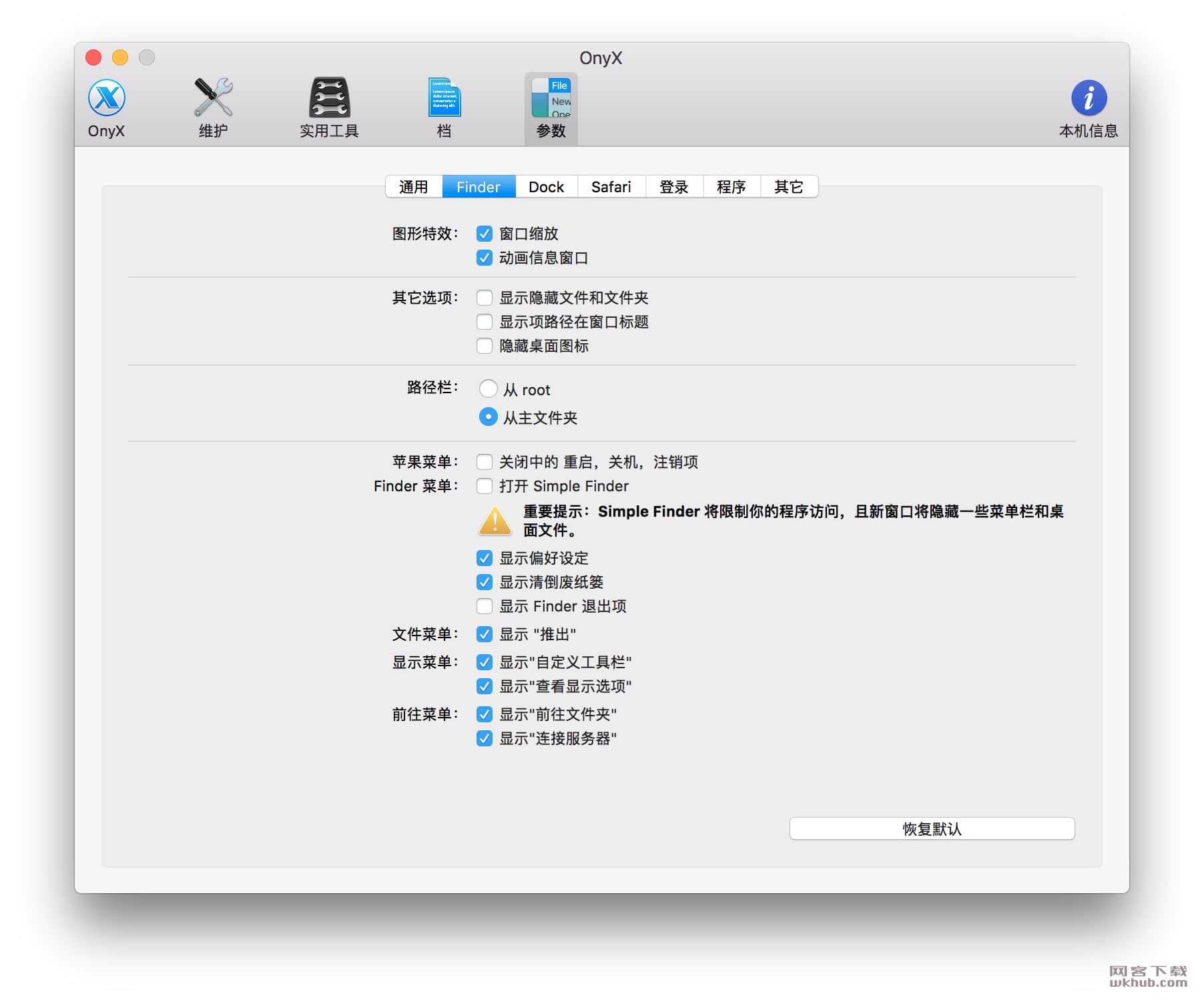The width and height of the screenshot is (1204, 1000).
Task: Enable 显示隐藏文件和文件夹
Action: (x=485, y=298)
